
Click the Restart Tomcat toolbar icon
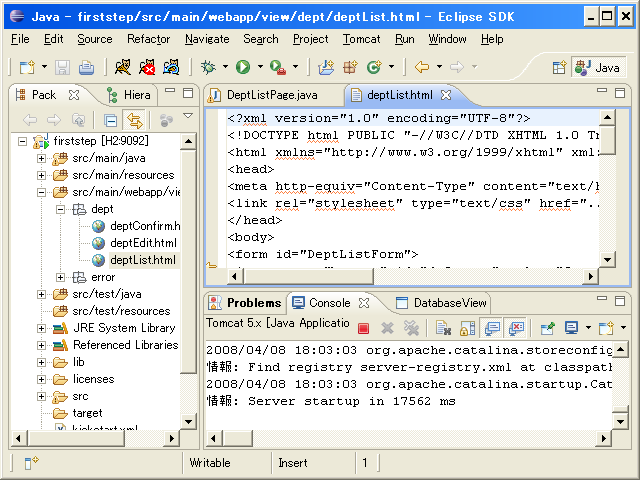pos(172,67)
